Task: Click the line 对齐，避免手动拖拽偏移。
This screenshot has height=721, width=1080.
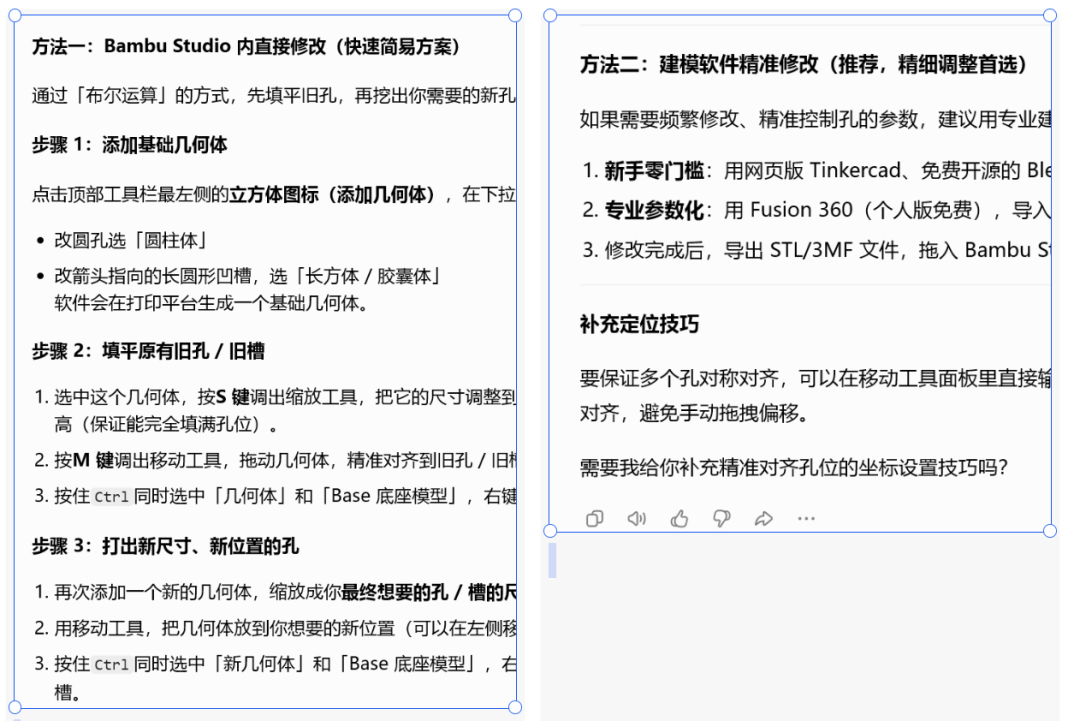Action: point(694,413)
